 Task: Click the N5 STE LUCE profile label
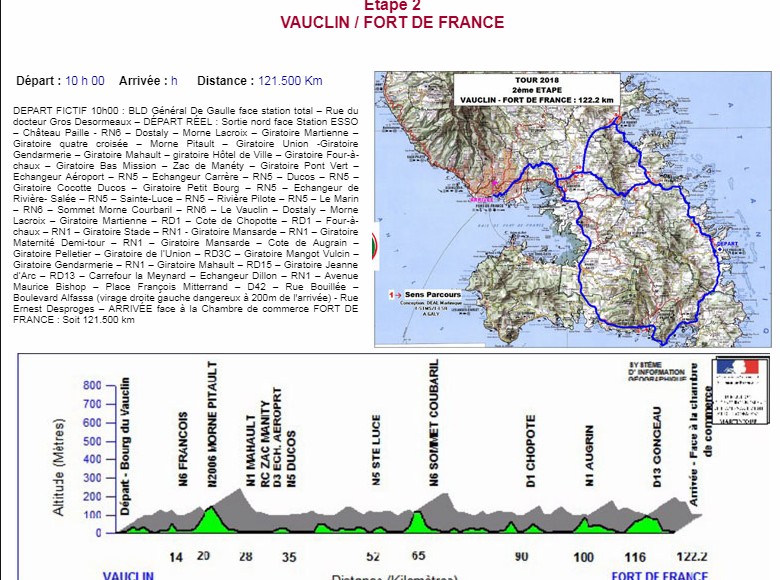(376, 450)
